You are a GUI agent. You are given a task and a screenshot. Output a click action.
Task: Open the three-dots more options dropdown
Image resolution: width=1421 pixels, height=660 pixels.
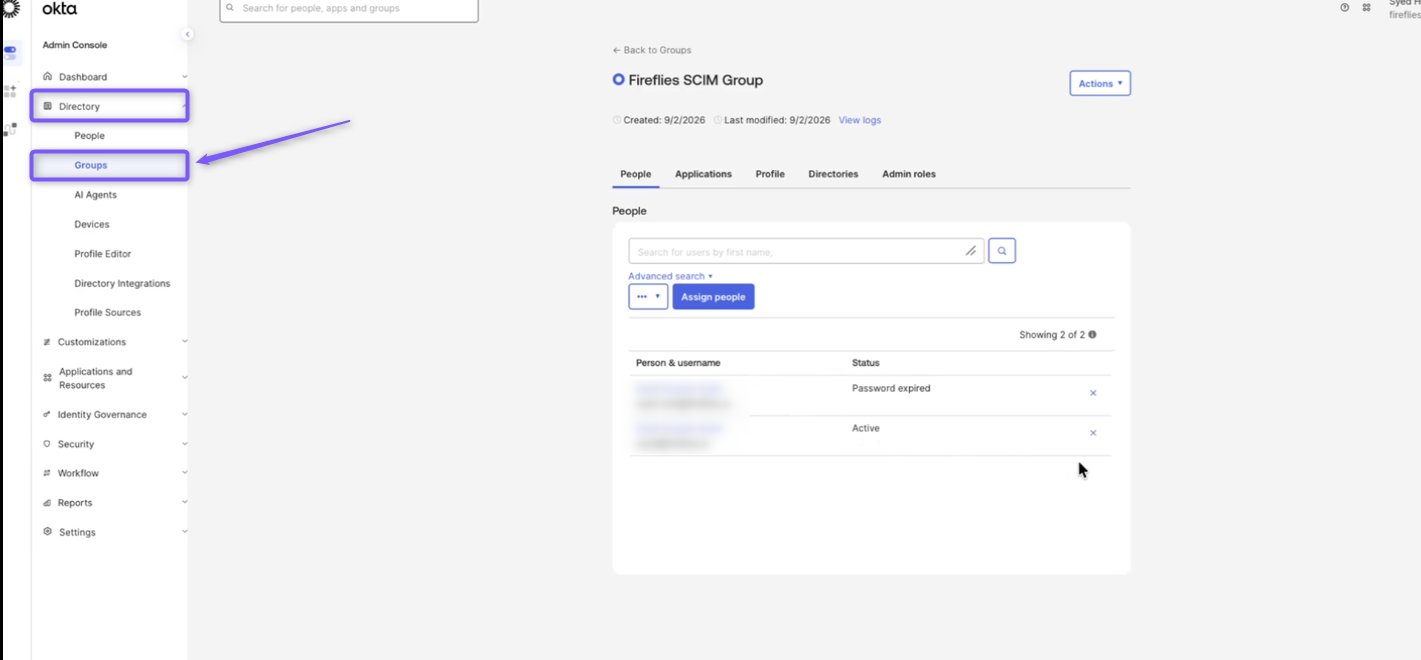(648, 297)
